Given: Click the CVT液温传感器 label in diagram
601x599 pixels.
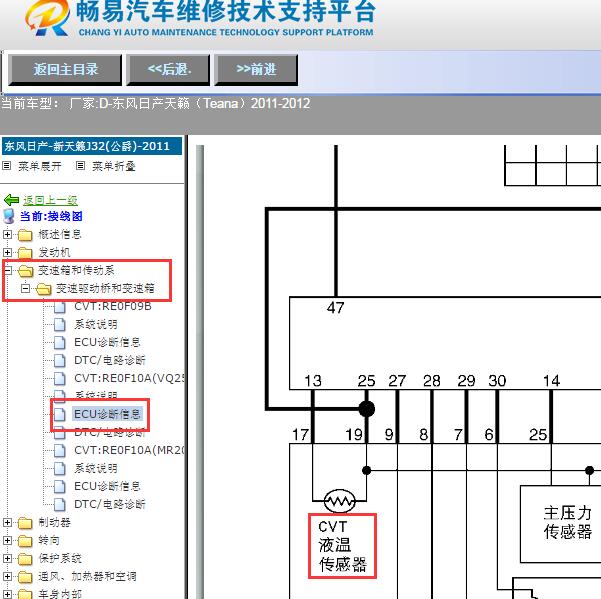Looking at the screenshot, I should click(342, 546).
